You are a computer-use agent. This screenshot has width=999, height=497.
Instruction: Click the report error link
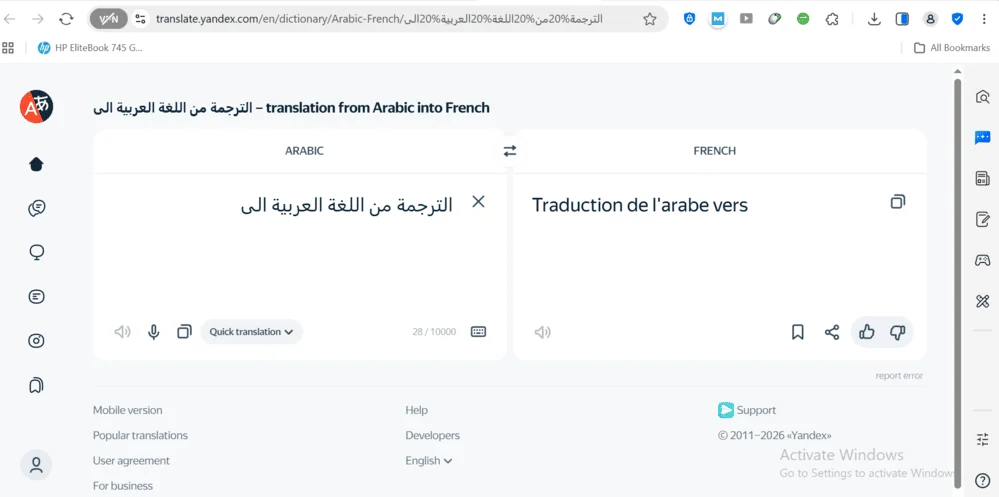point(899,376)
